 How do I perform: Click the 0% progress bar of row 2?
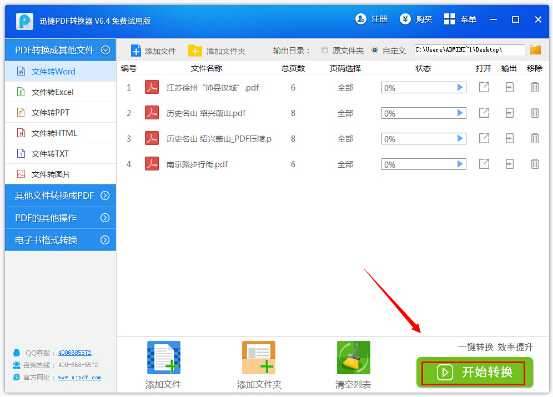click(x=424, y=113)
